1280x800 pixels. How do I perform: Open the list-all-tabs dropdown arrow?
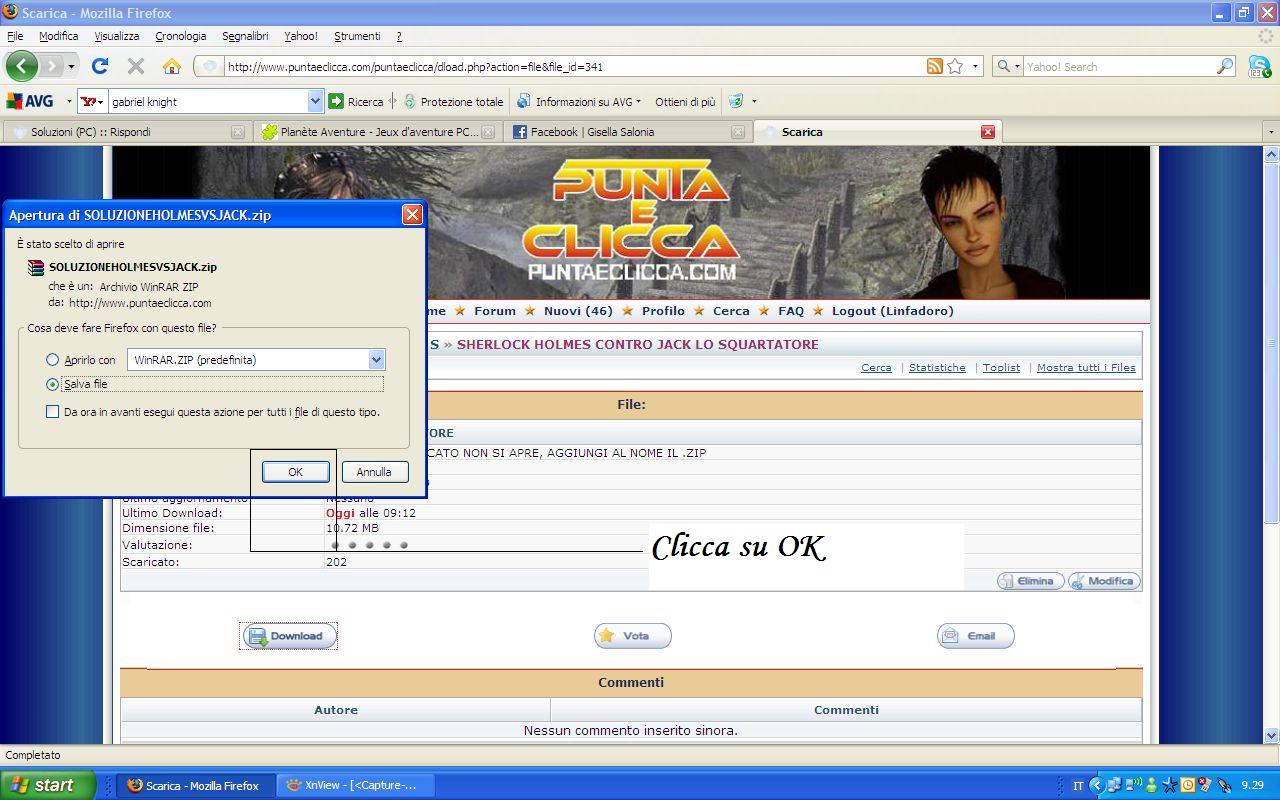pos(1270,132)
